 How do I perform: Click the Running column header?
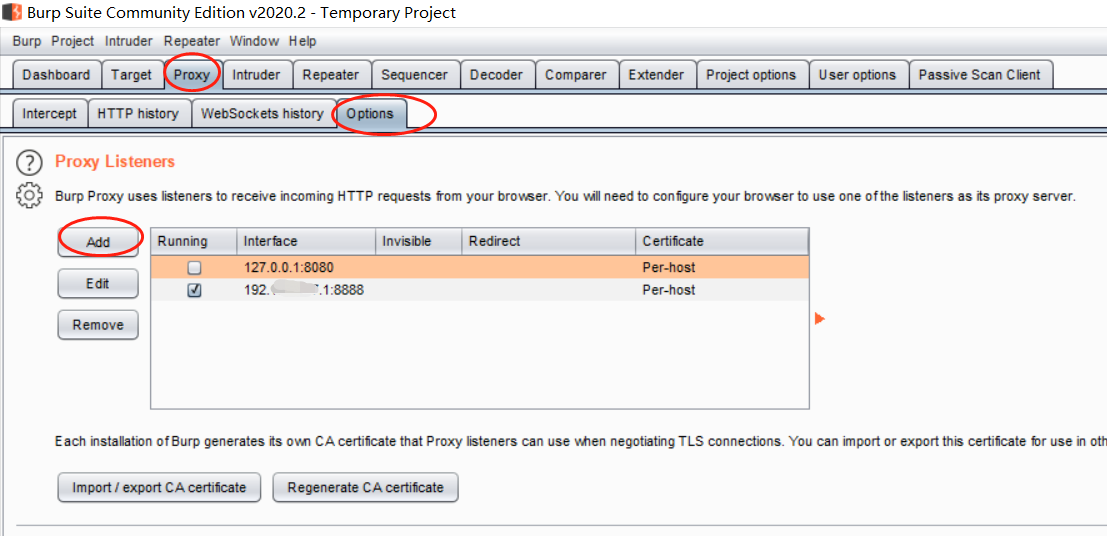(x=194, y=241)
